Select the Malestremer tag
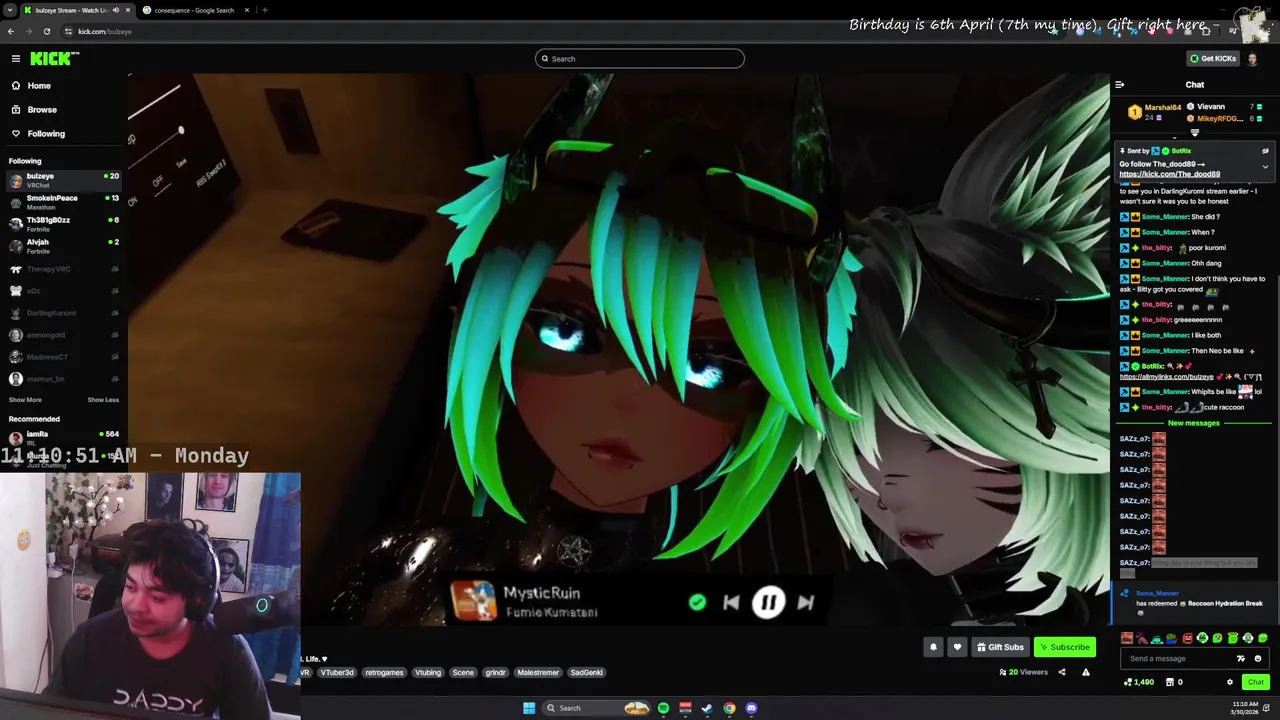Viewport: 1280px width, 720px height. (538, 673)
